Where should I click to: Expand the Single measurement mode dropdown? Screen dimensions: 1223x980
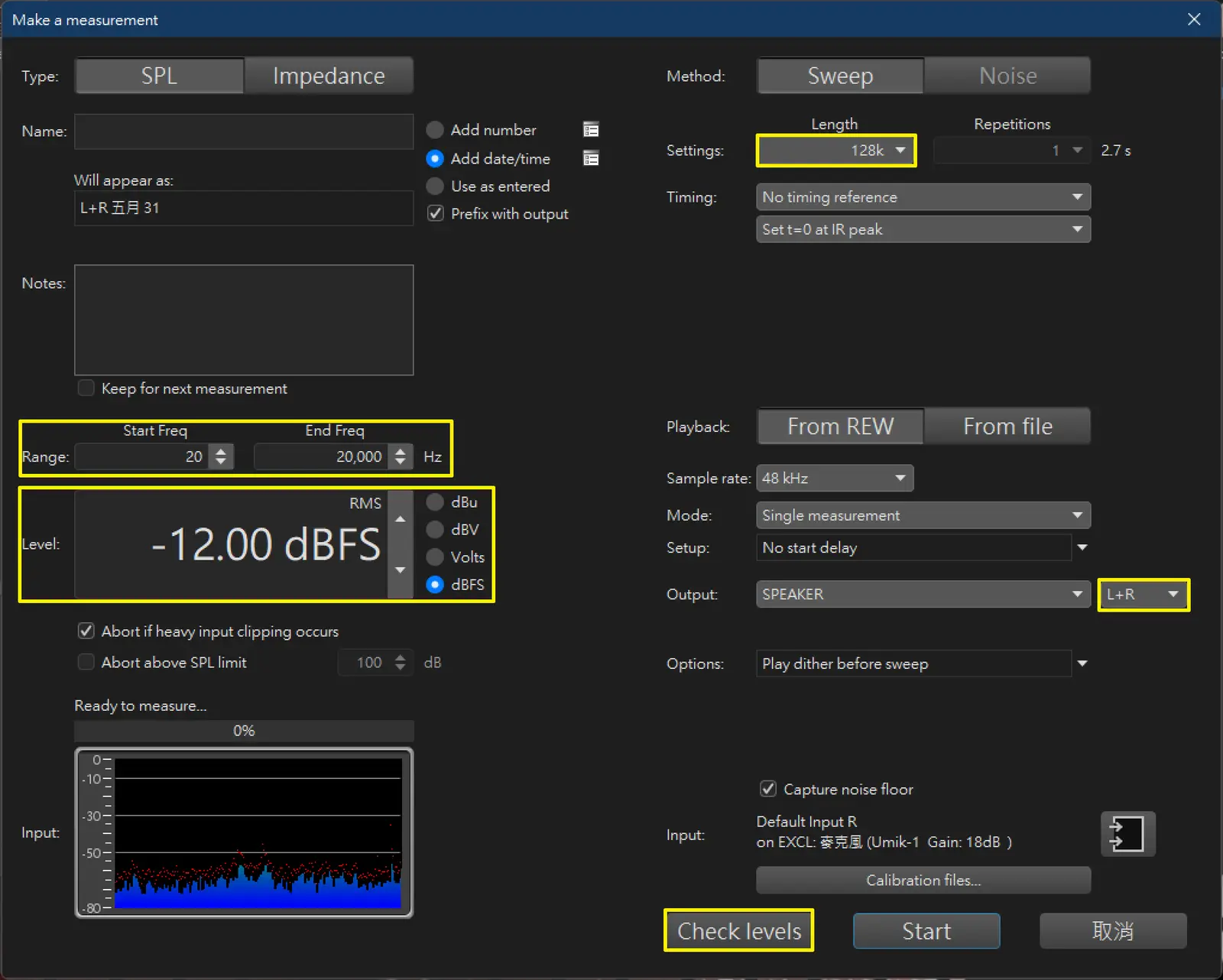click(923, 515)
